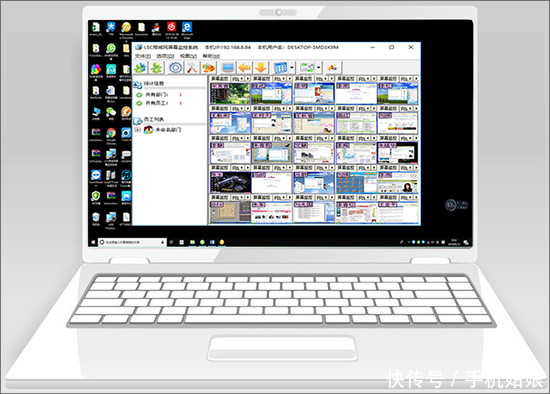Viewport: 550px width, 394px height.
Task: Click the 统计信息 section header
Action: tap(153, 84)
